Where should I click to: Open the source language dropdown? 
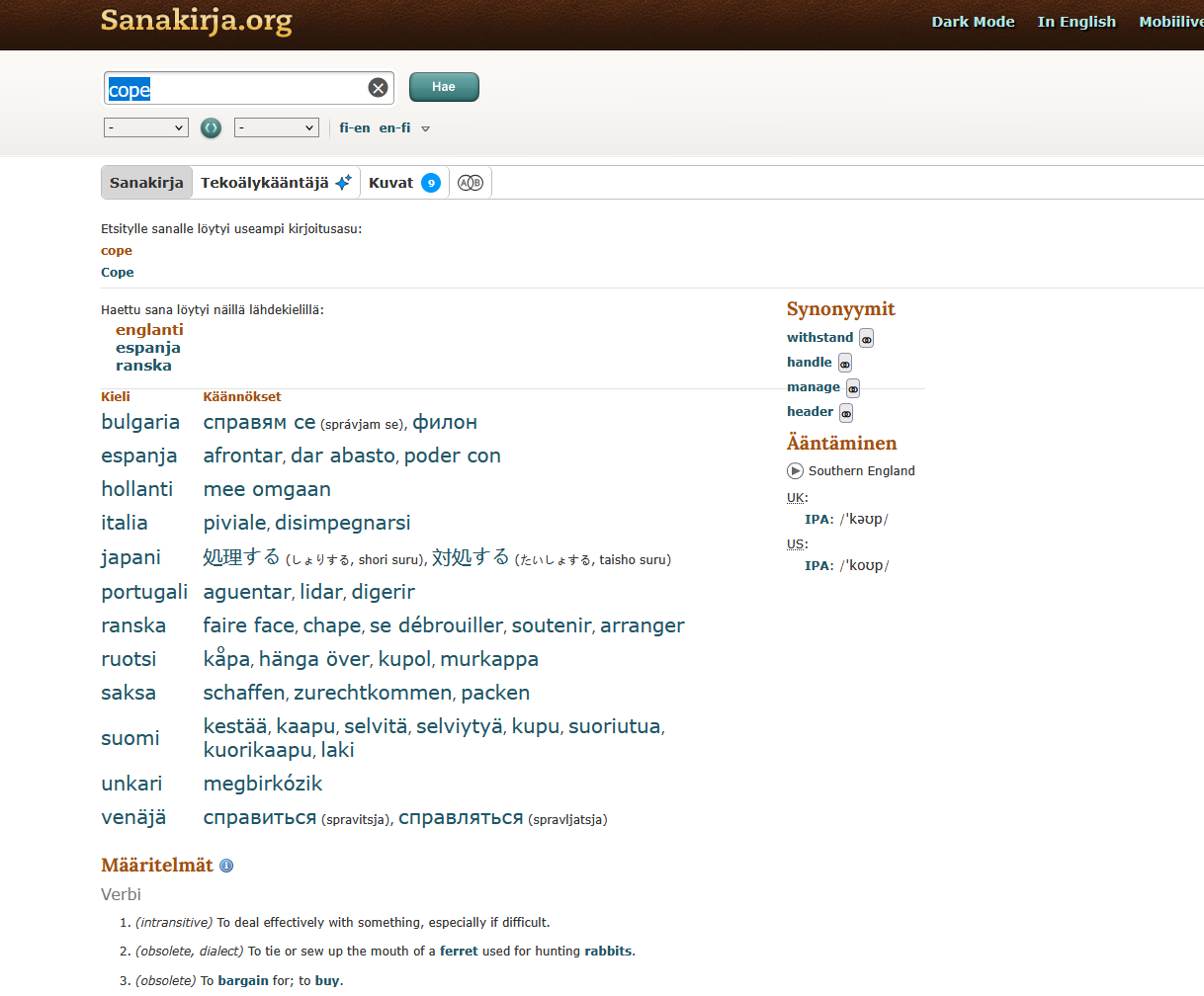(145, 127)
